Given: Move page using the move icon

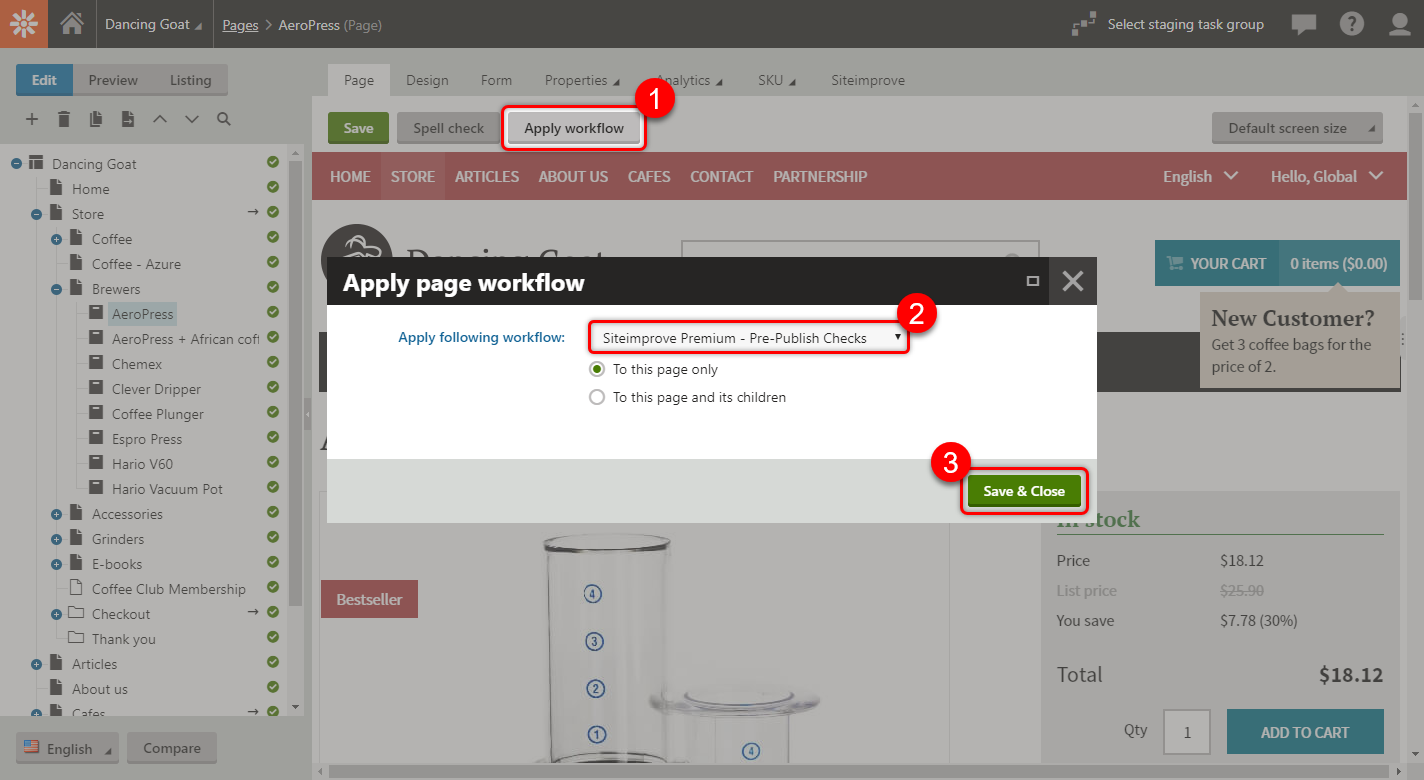Looking at the screenshot, I should (128, 119).
